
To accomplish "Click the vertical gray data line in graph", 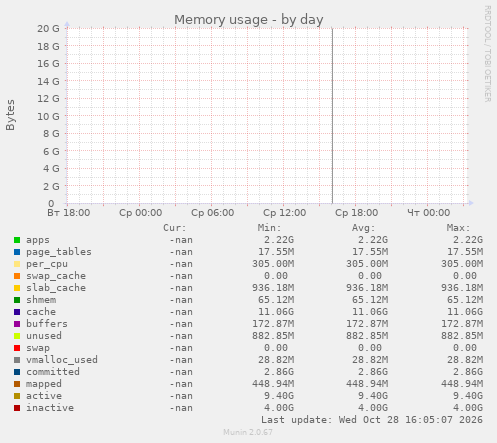I will point(332,116).
